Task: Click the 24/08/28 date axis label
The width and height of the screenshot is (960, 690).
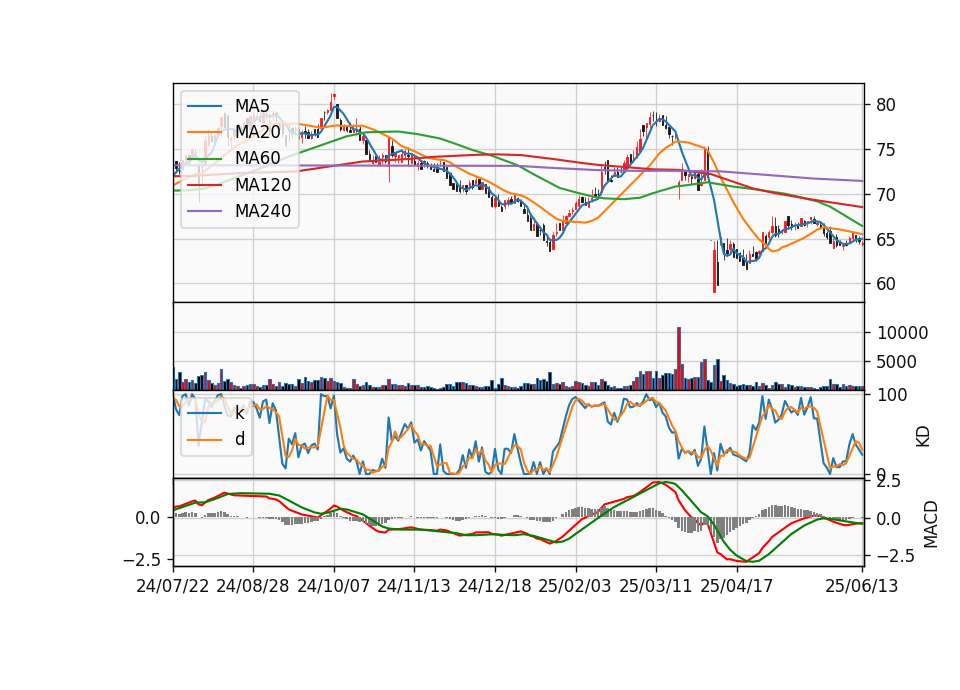Action: coord(253,586)
